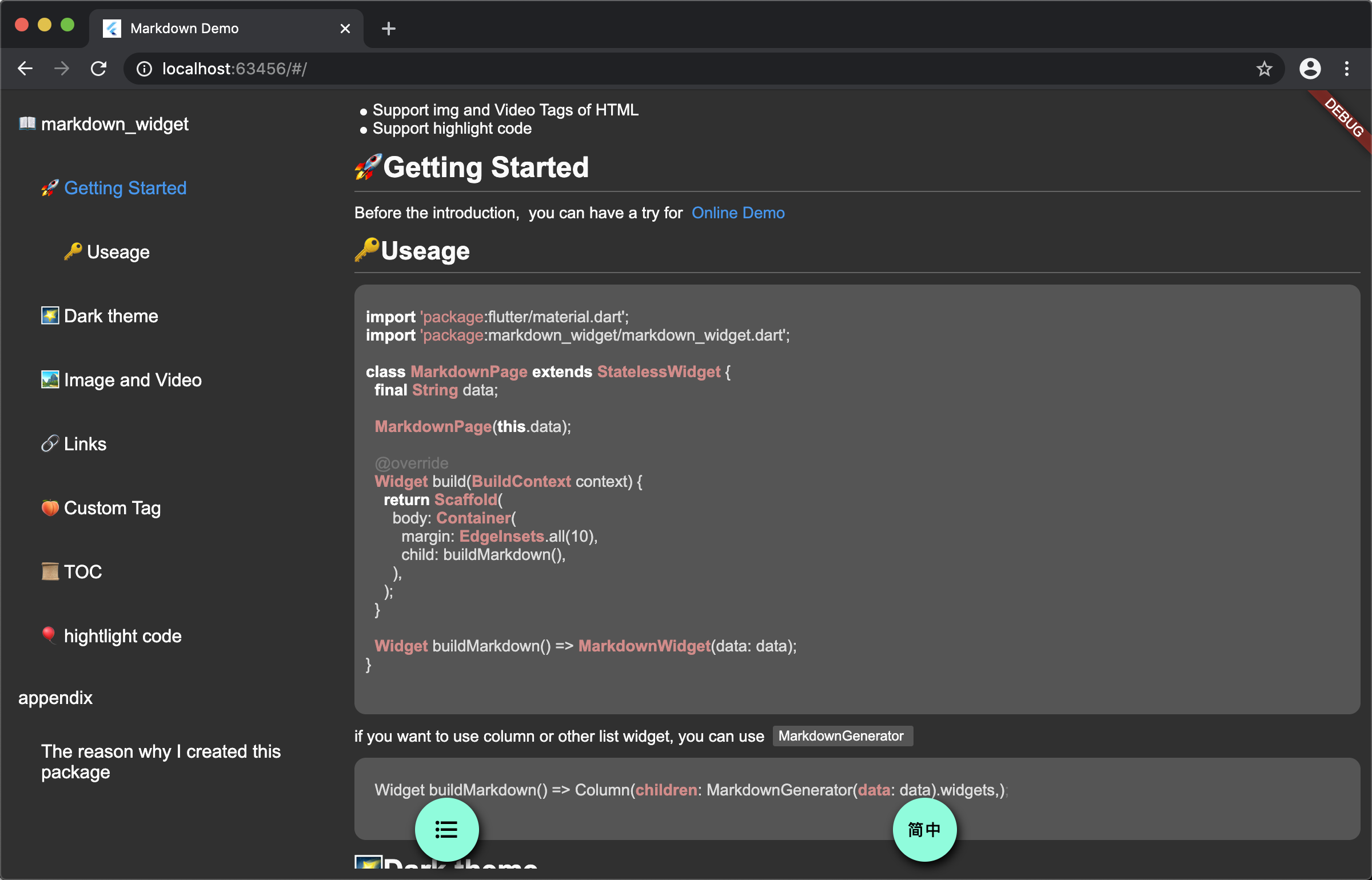
Task: Select the appendix heading in sidebar
Action: pyautogui.click(x=55, y=698)
